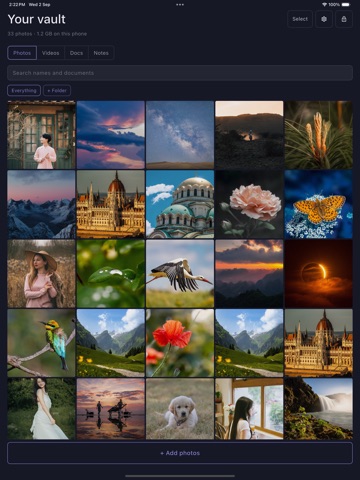Tap the vault storage summary line
360x480 pixels.
pos(47,34)
